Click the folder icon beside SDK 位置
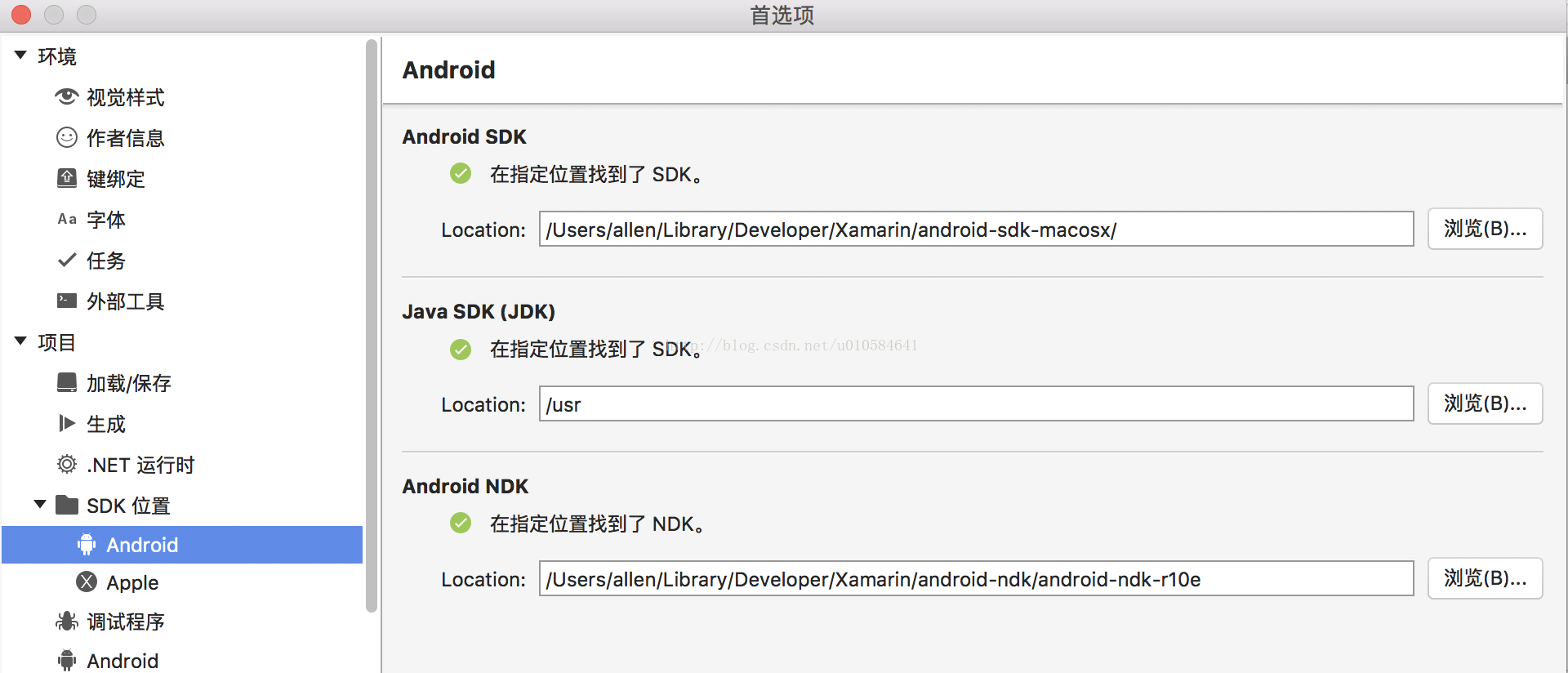Screen dimensions: 1568x673 click(67, 505)
